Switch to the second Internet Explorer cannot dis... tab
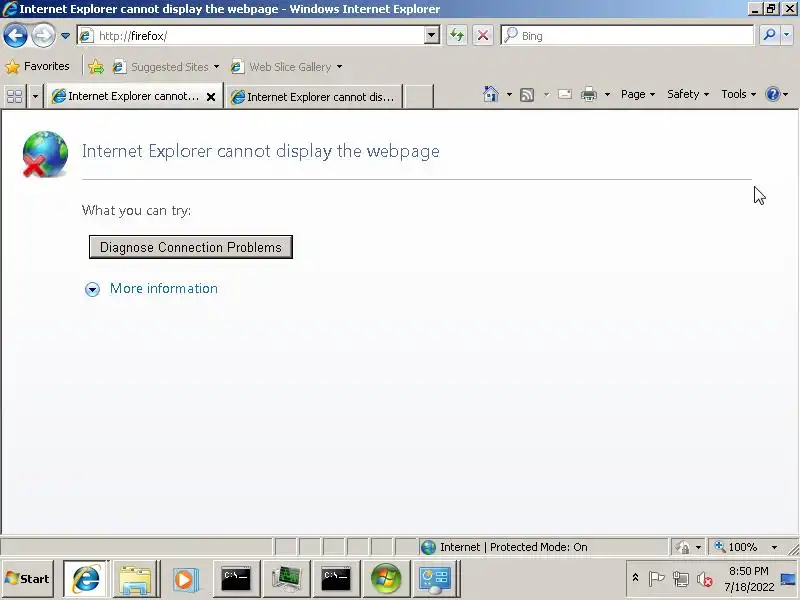This screenshot has width=800, height=600. [314, 96]
